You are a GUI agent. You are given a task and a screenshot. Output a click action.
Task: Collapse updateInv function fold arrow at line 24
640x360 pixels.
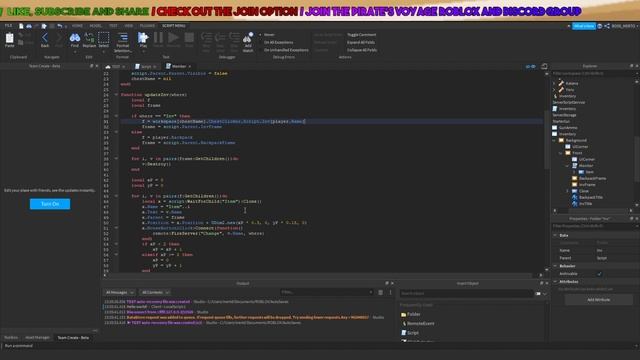click(x=116, y=95)
